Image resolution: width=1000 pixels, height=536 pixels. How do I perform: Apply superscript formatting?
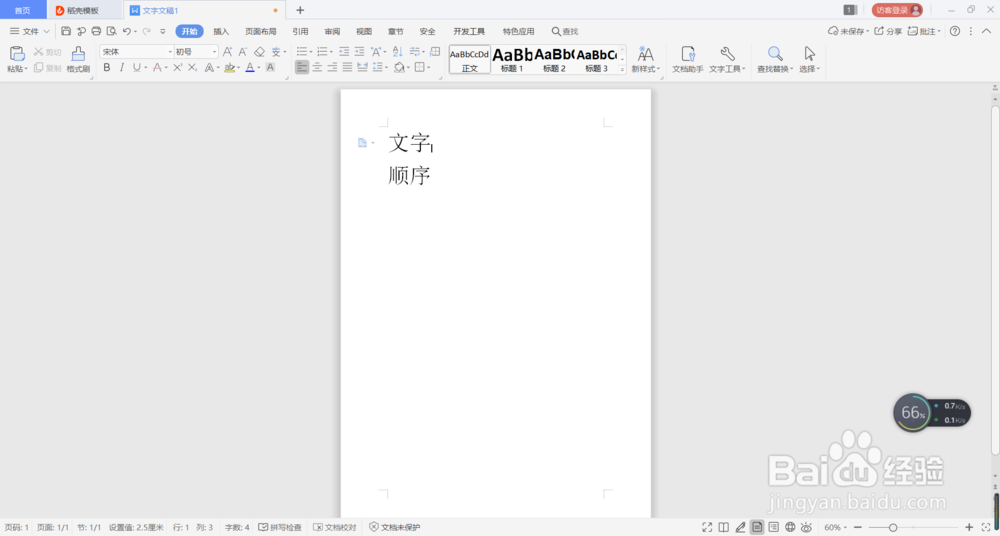[178, 67]
